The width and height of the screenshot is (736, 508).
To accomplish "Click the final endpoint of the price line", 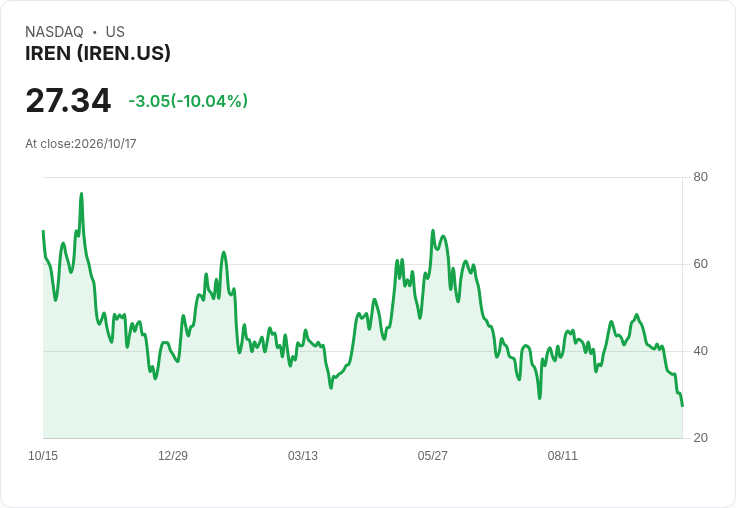I will pyautogui.click(x=682, y=406).
